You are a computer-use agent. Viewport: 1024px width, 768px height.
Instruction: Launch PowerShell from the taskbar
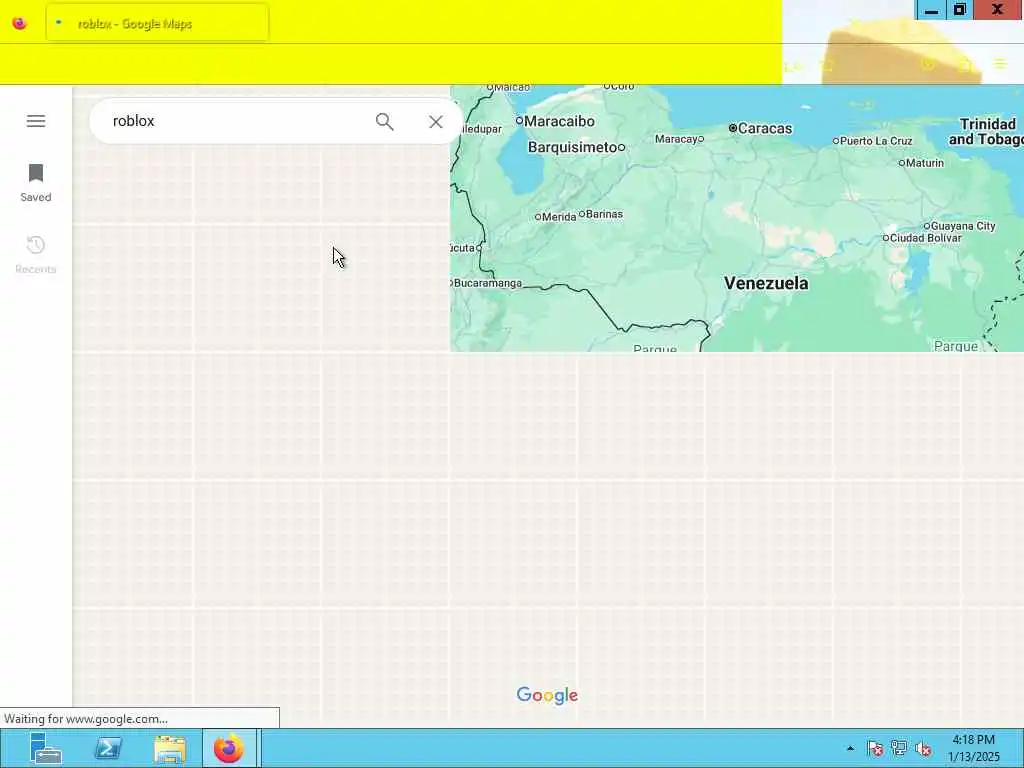point(108,748)
